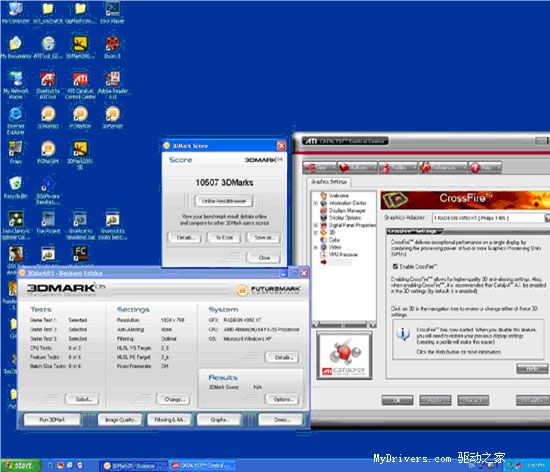
Task: Select the ATITool_02 desktop icon
Action: (x=48, y=47)
